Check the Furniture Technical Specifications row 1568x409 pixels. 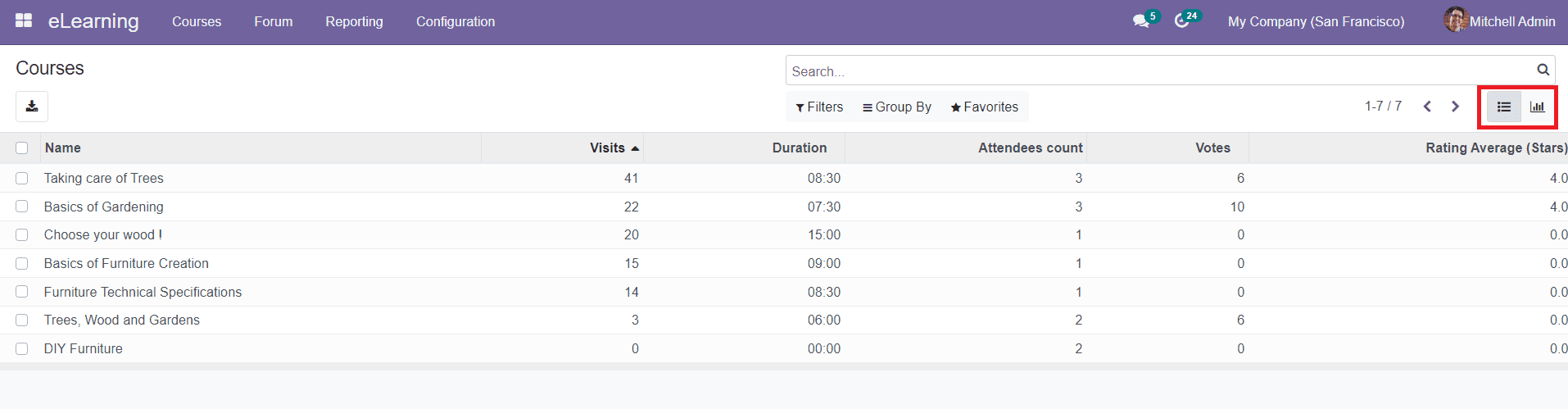tap(22, 292)
